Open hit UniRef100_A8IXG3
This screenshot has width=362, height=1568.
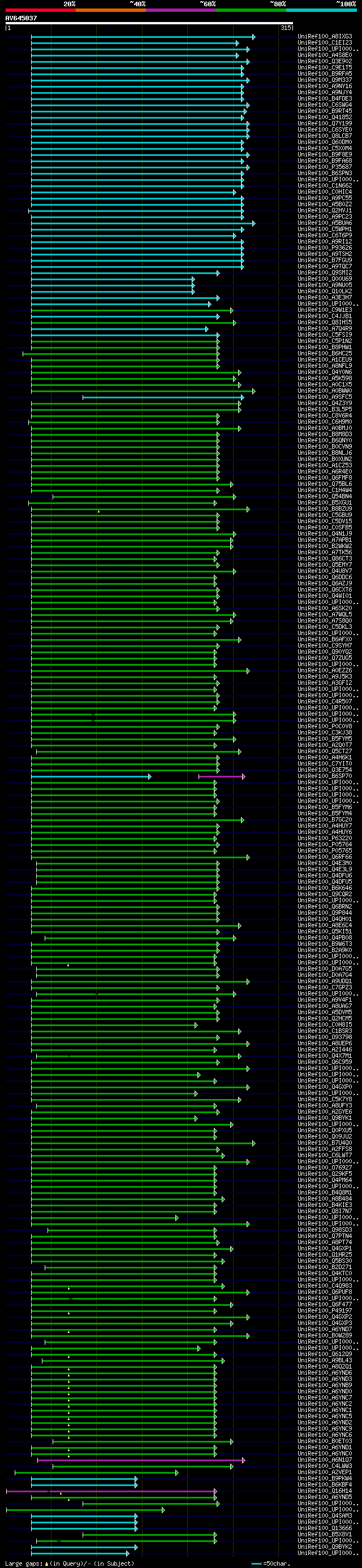(x=324, y=37)
